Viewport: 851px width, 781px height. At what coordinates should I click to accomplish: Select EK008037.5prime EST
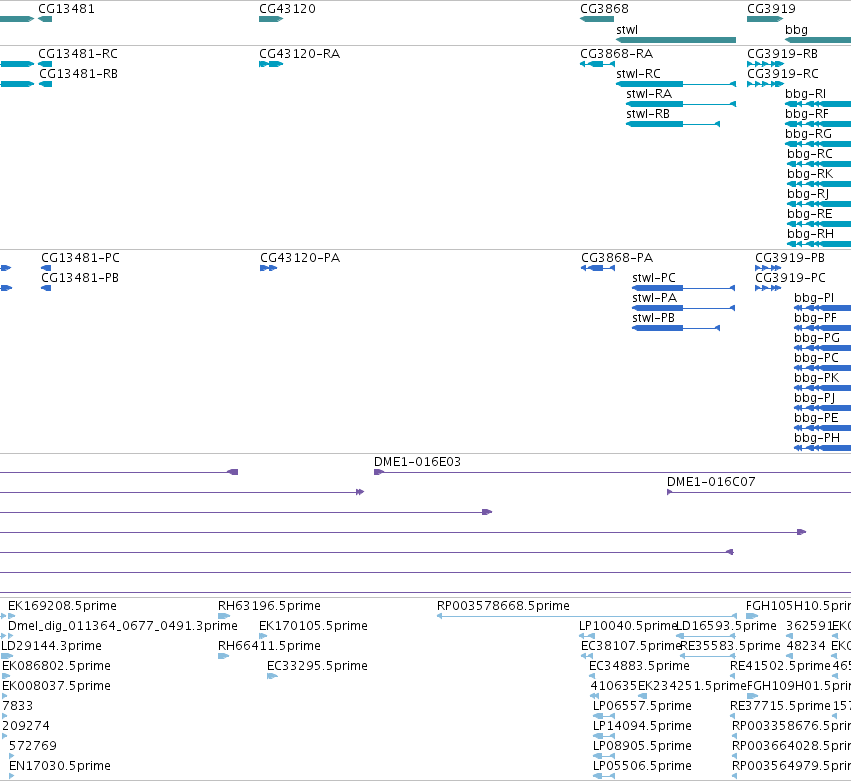(x=56, y=686)
